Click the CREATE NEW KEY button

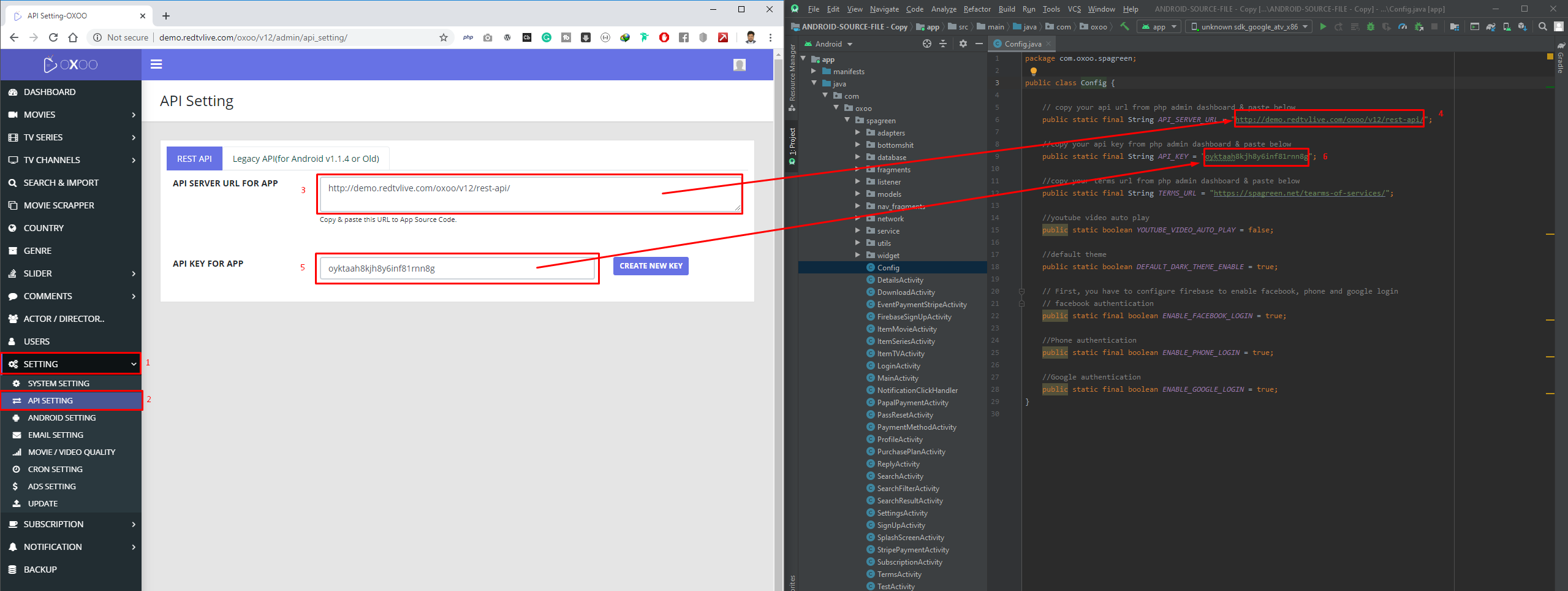coord(651,266)
